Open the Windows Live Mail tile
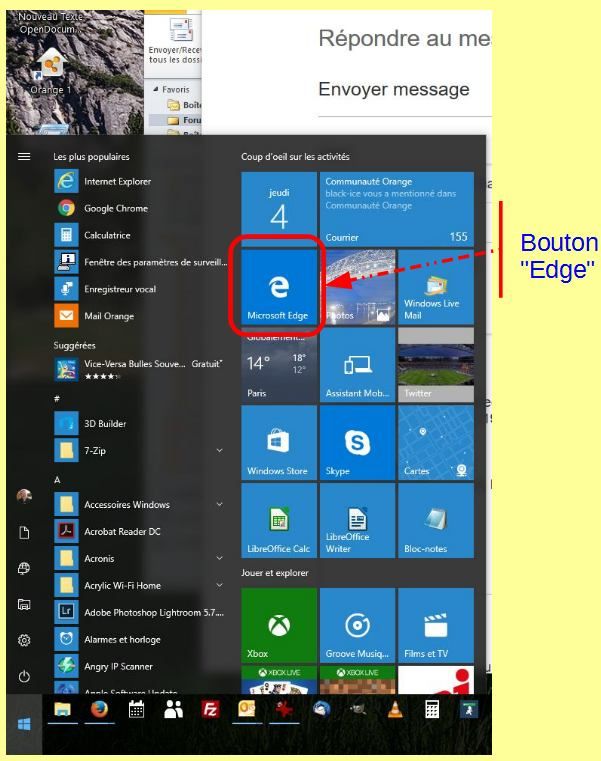The height and width of the screenshot is (761, 601). (x=435, y=287)
